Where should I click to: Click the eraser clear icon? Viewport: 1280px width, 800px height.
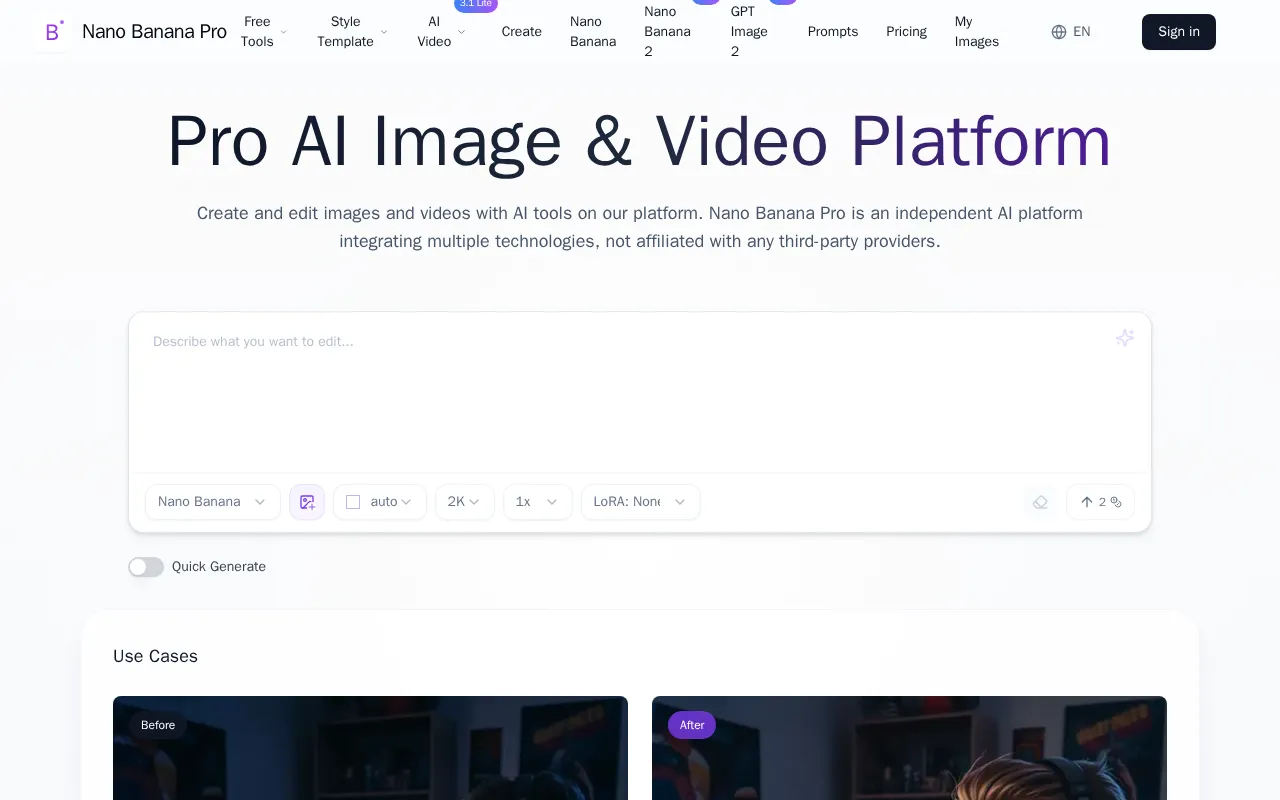tap(1040, 502)
